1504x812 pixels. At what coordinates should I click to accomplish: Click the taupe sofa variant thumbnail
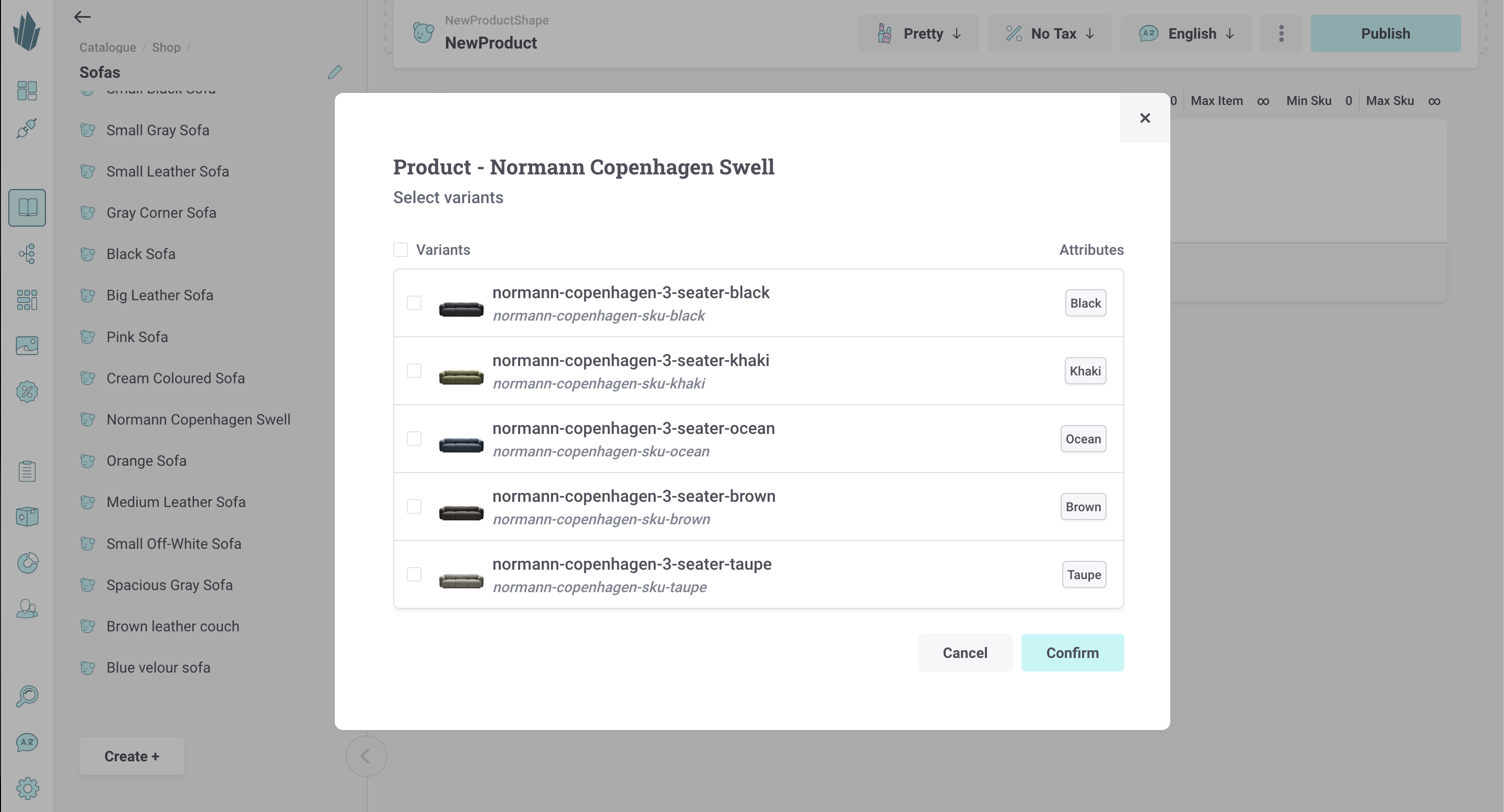[461, 581]
